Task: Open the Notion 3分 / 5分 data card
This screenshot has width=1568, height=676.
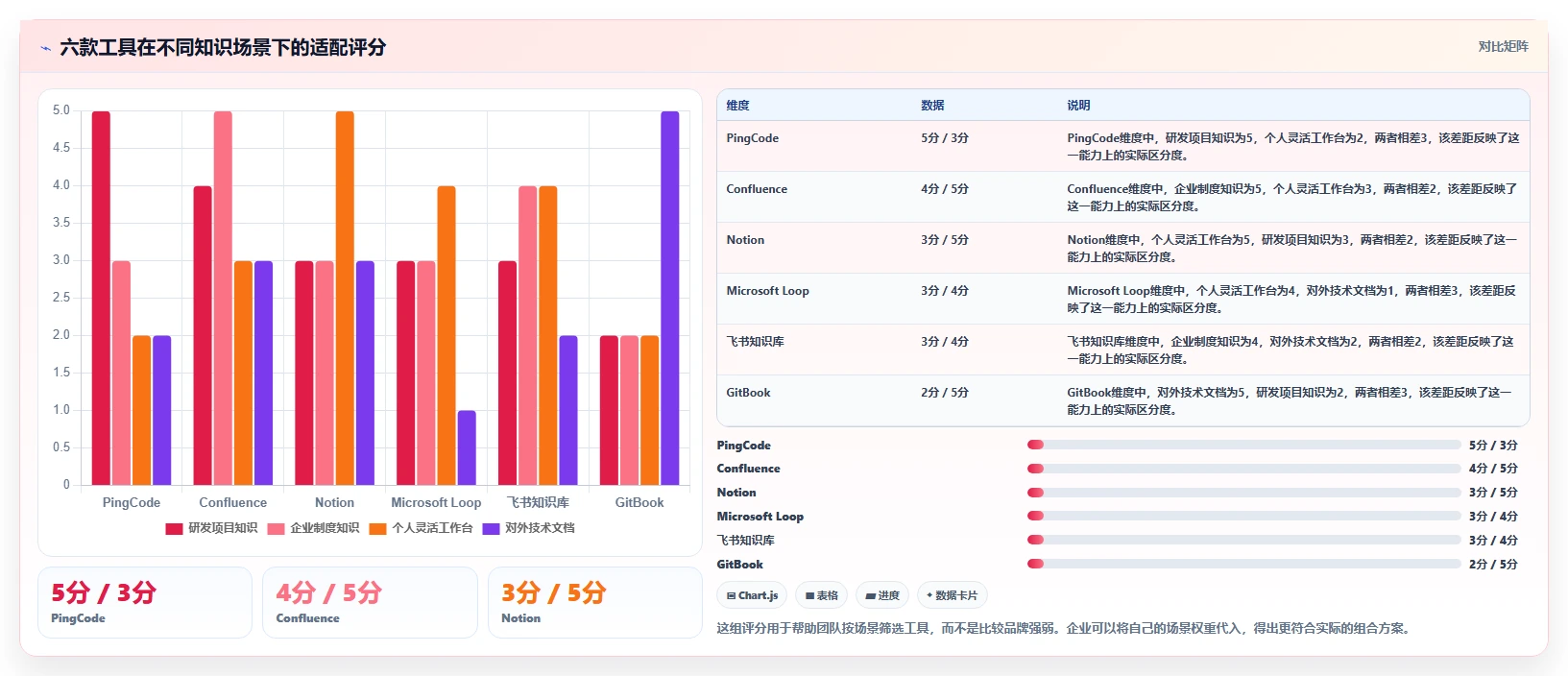Action: point(595,602)
